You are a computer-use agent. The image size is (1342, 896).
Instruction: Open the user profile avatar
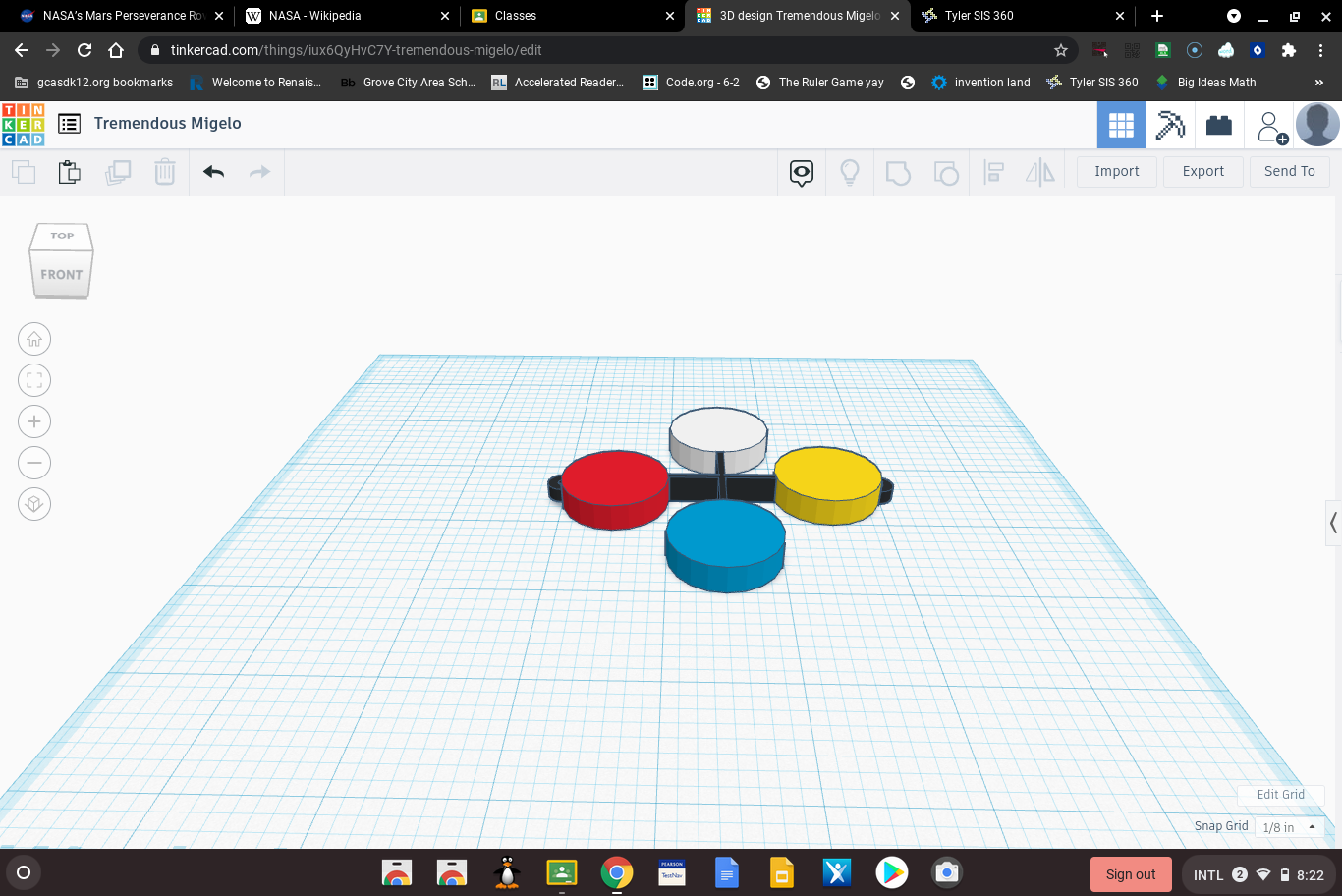click(1317, 125)
